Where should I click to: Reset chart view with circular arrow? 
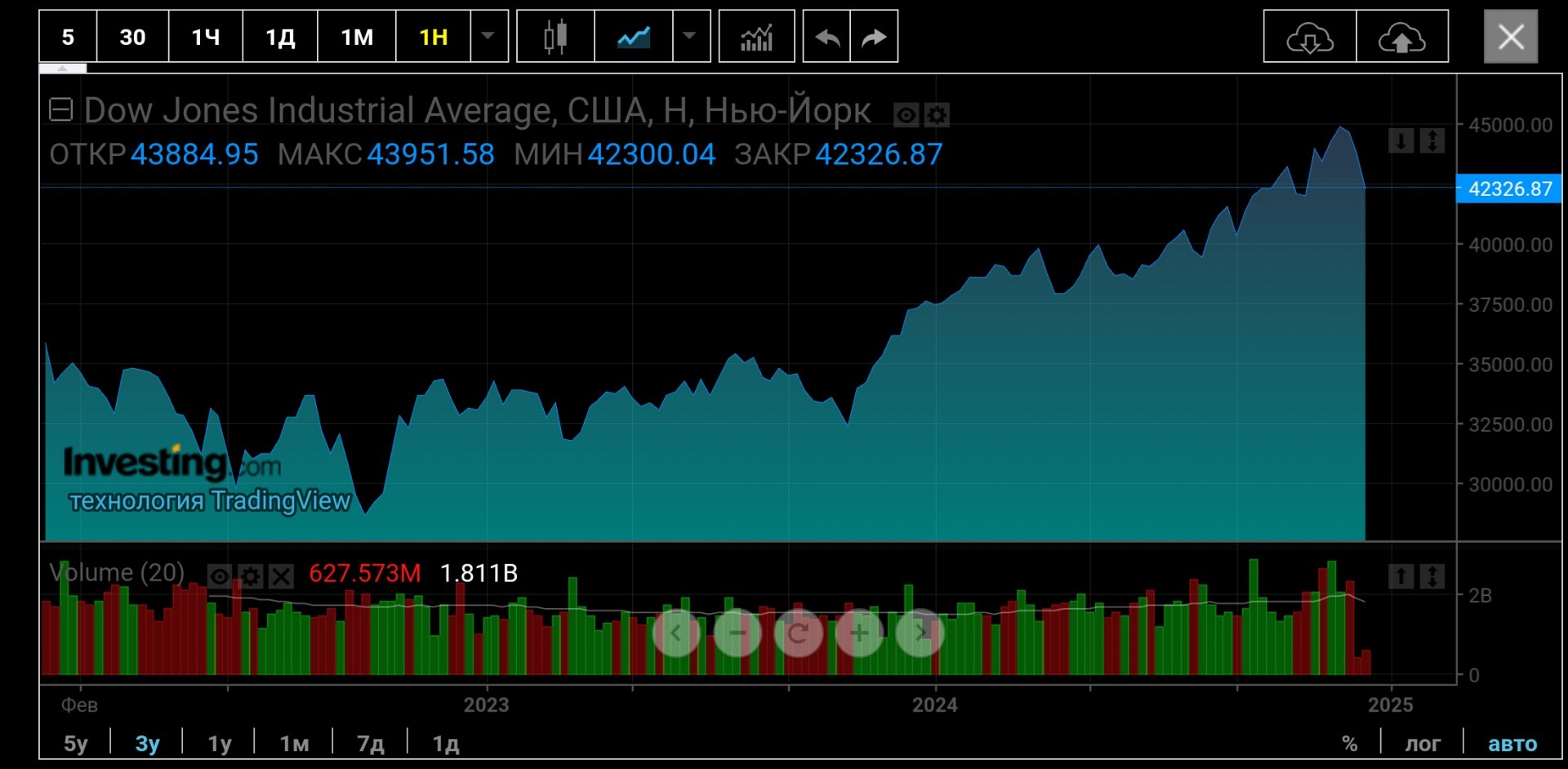coord(798,633)
